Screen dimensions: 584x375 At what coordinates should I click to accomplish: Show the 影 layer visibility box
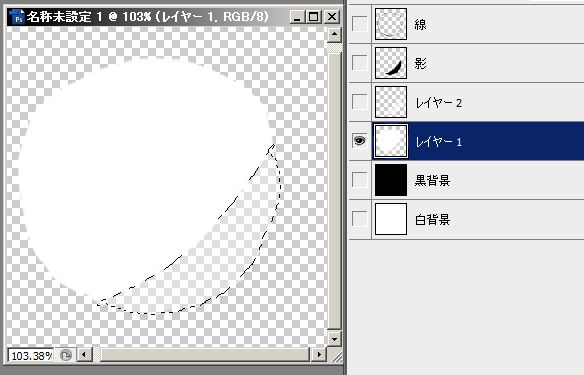359,63
